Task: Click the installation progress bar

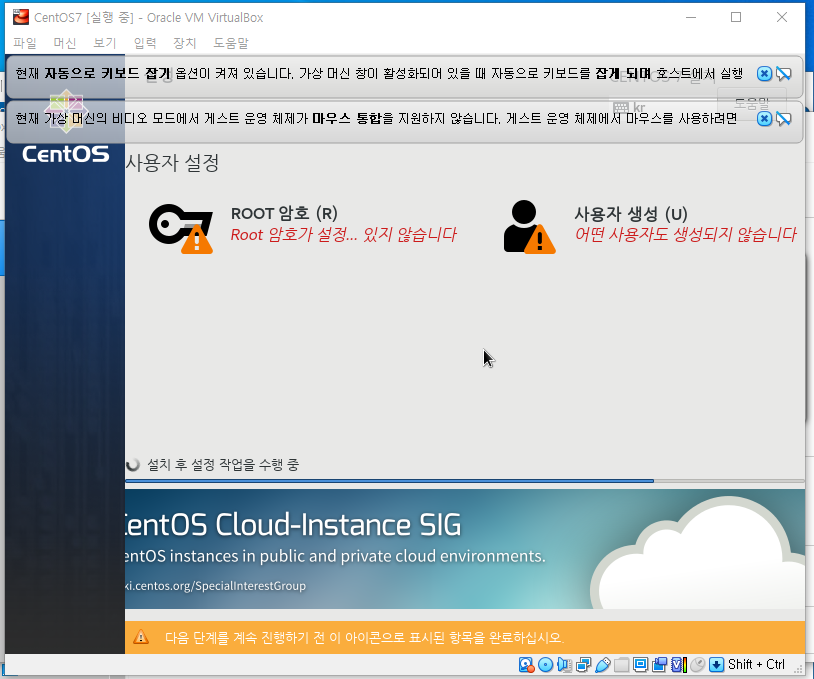Action: (x=465, y=481)
